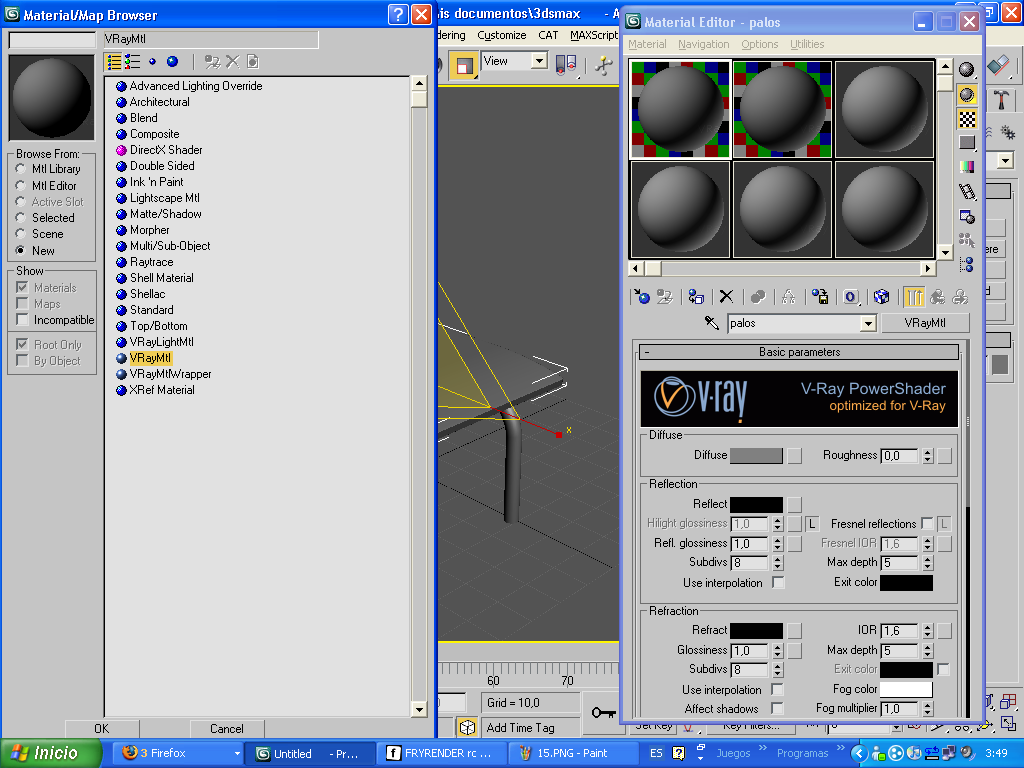
Task: Increase Refl. glossiness spinner
Action: tap(777, 540)
